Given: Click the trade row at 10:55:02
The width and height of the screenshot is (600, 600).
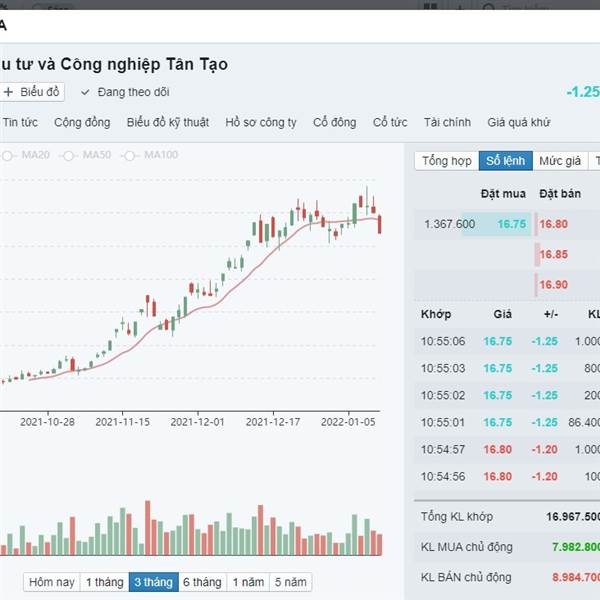Looking at the screenshot, I should (507, 395).
